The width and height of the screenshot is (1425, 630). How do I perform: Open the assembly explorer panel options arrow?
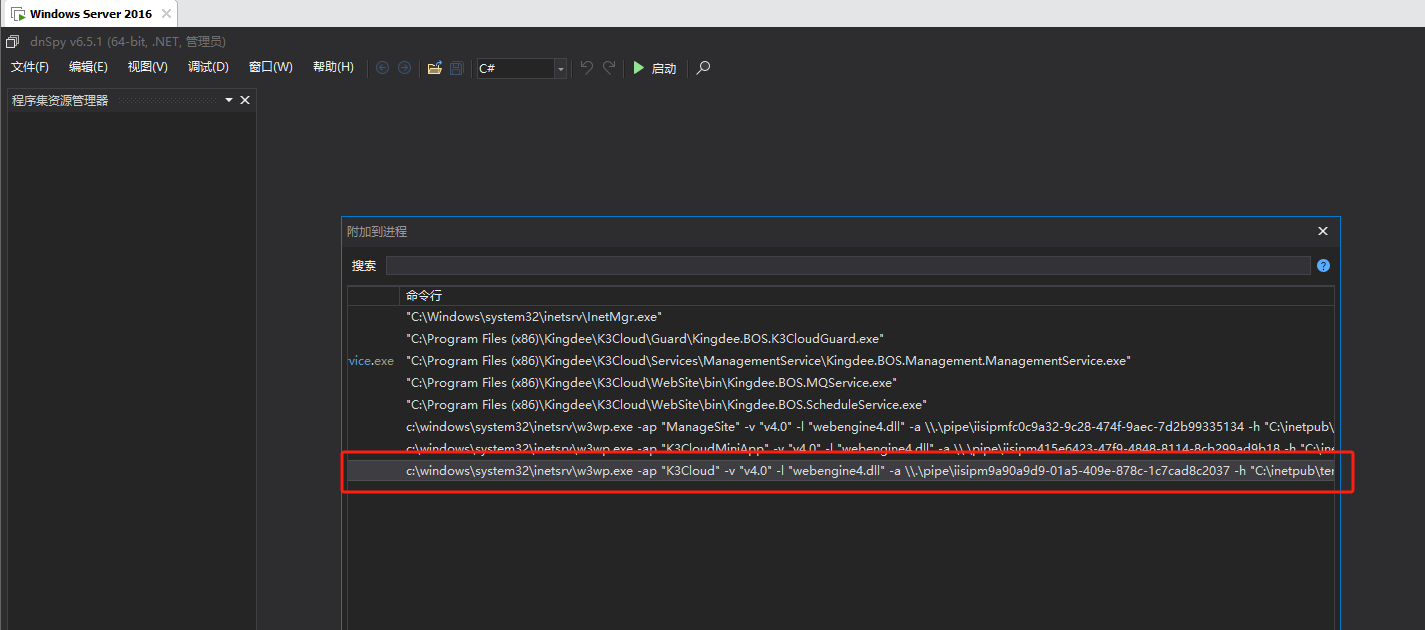pos(229,100)
